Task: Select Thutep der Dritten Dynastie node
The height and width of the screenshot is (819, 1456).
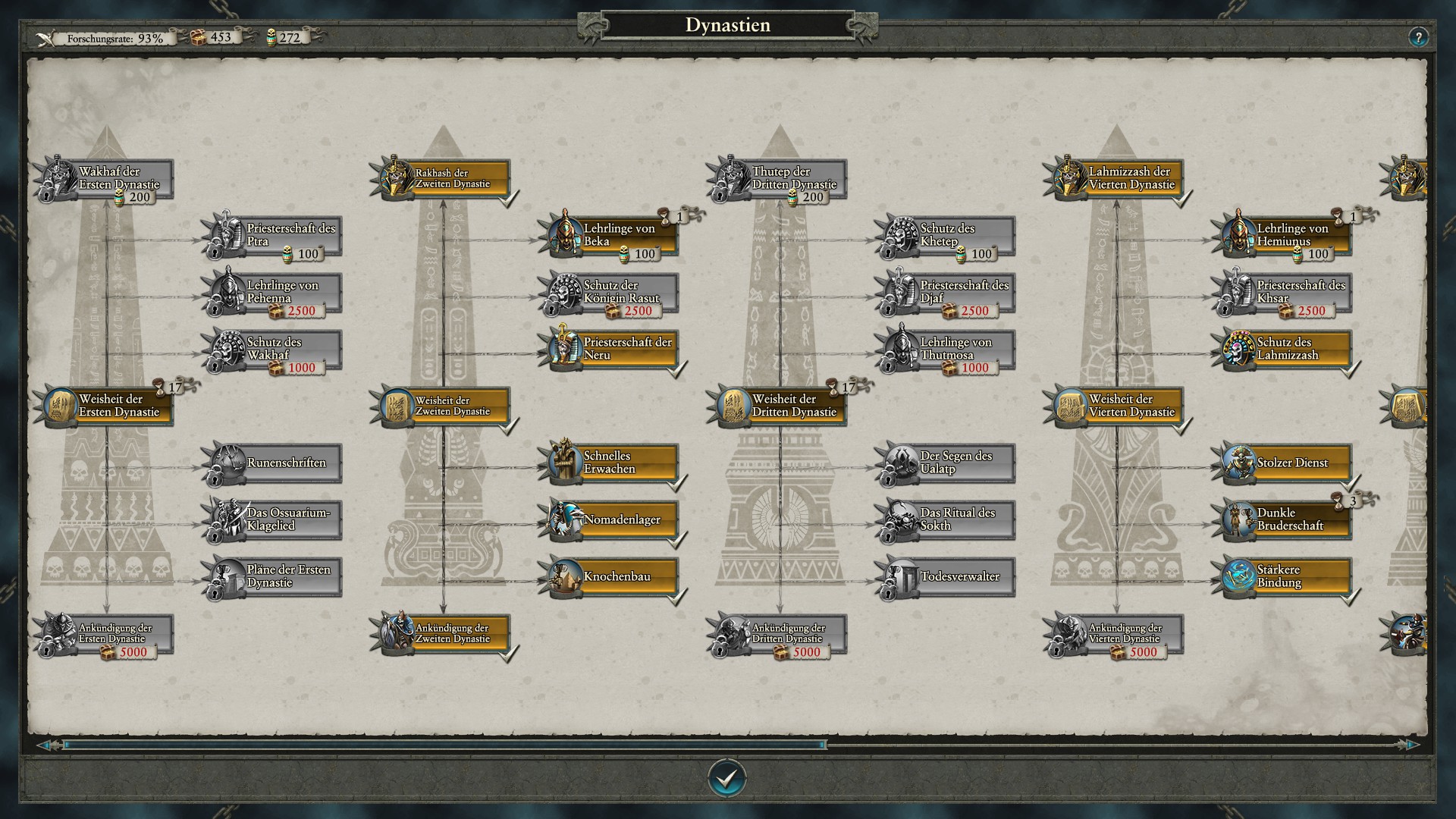Action: [779, 178]
